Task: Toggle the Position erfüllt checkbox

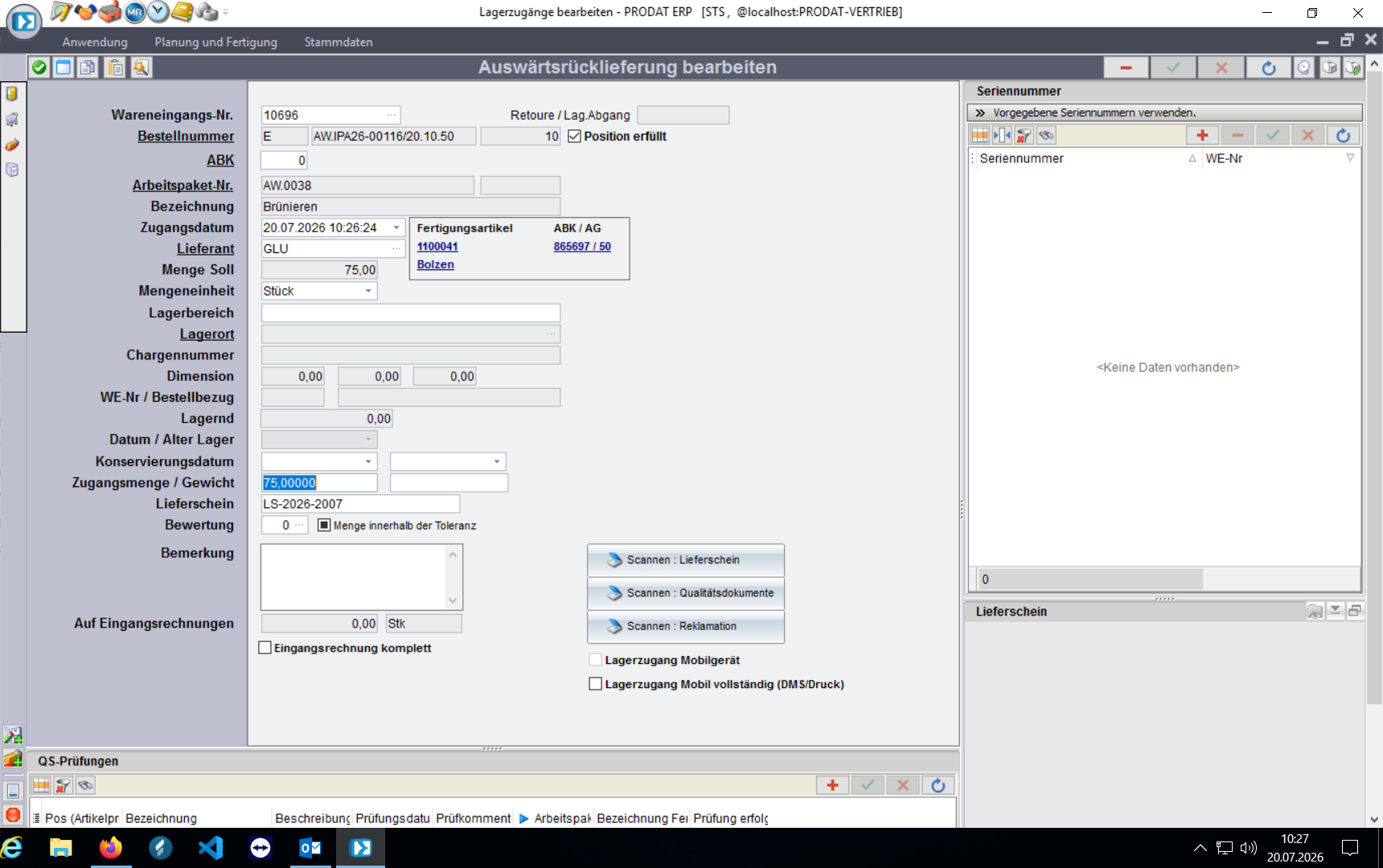Action: coord(574,136)
